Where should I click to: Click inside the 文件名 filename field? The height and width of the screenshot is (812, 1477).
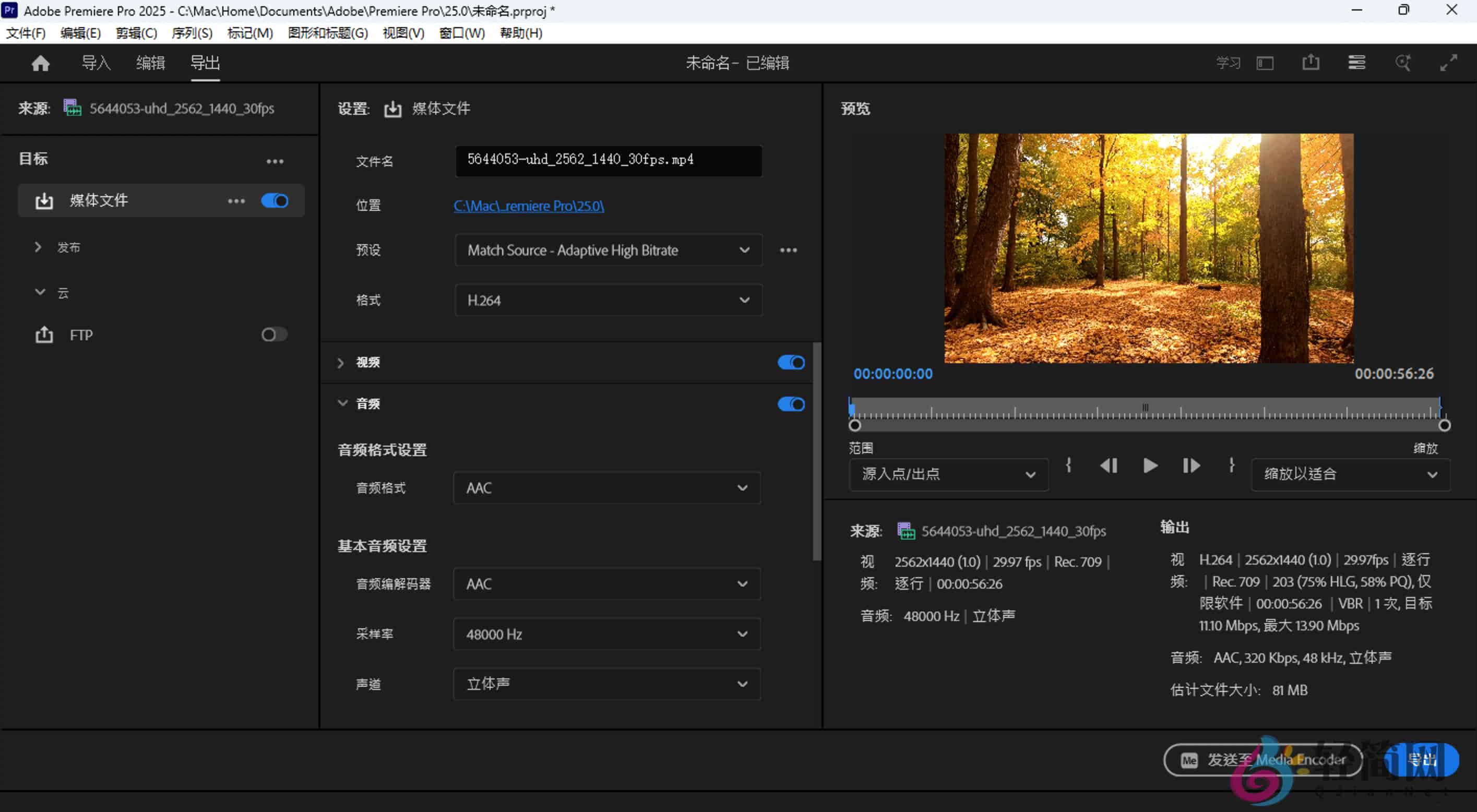(x=608, y=161)
